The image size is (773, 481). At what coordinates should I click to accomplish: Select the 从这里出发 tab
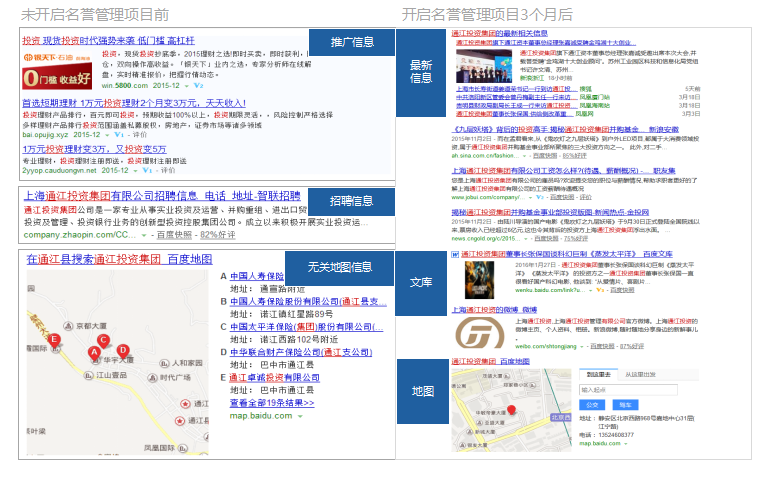640,375
